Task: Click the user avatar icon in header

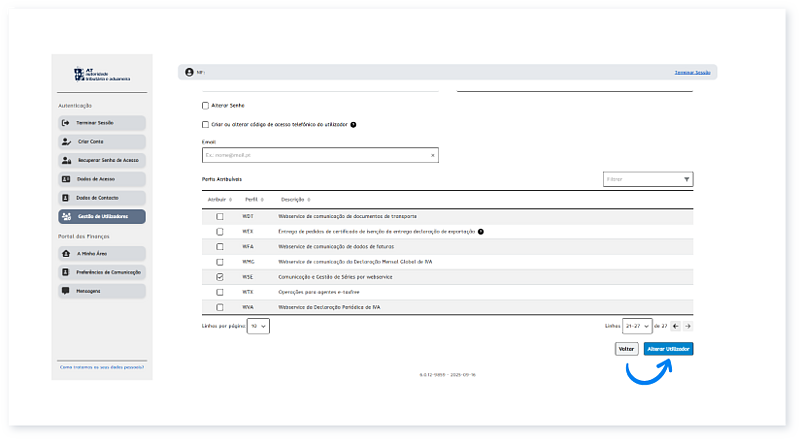Action: click(x=188, y=72)
